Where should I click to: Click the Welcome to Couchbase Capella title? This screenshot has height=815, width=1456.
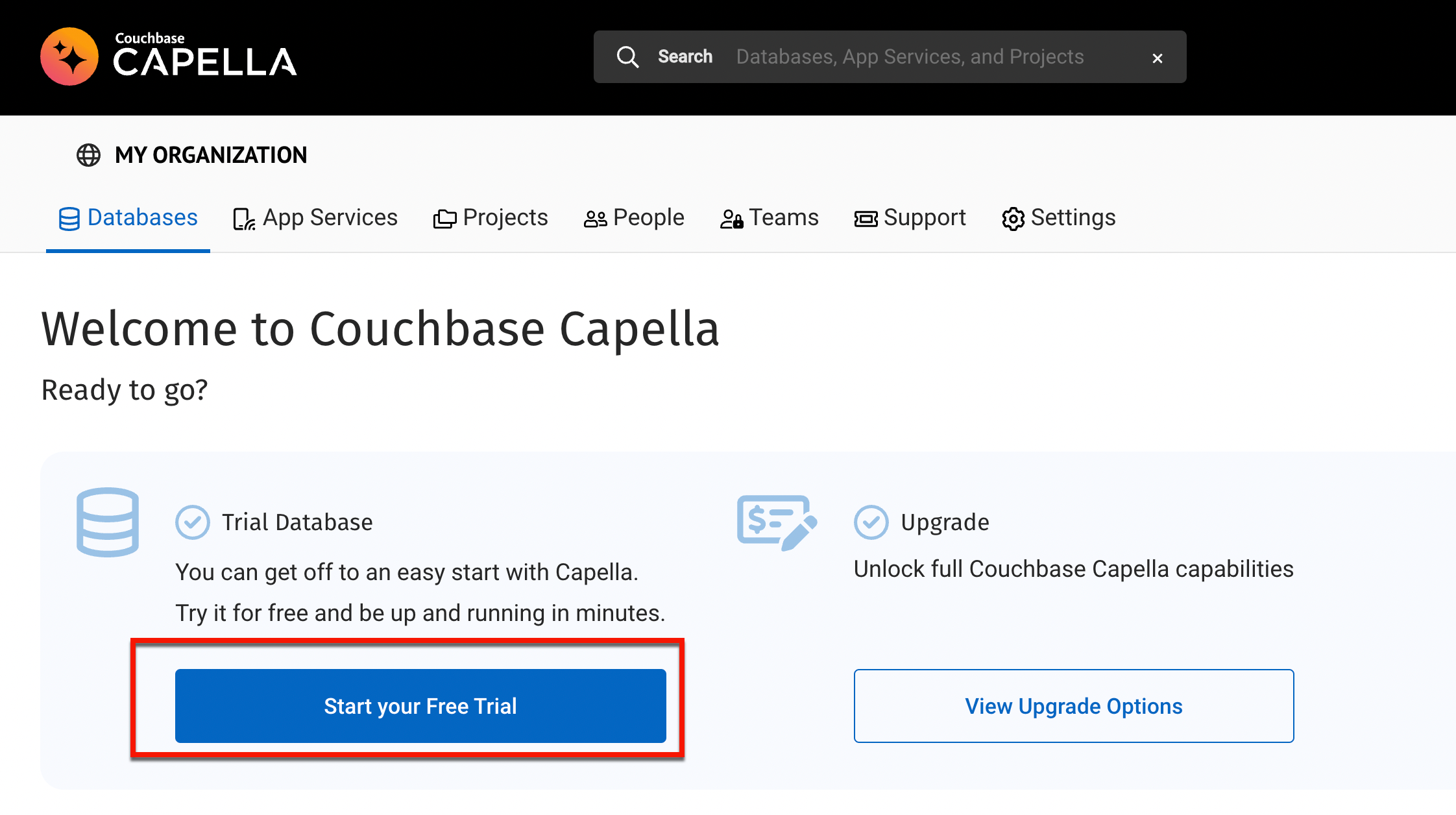tap(381, 329)
